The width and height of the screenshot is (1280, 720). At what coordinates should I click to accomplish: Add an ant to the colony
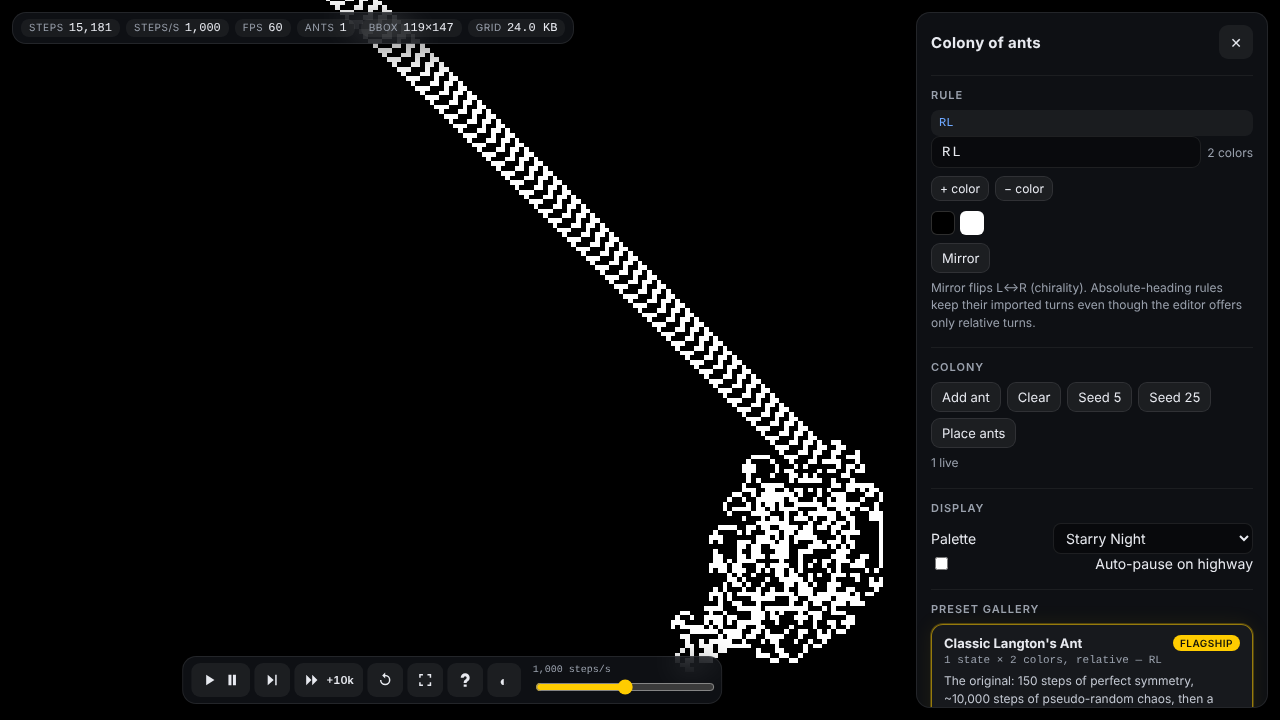[x=966, y=397]
